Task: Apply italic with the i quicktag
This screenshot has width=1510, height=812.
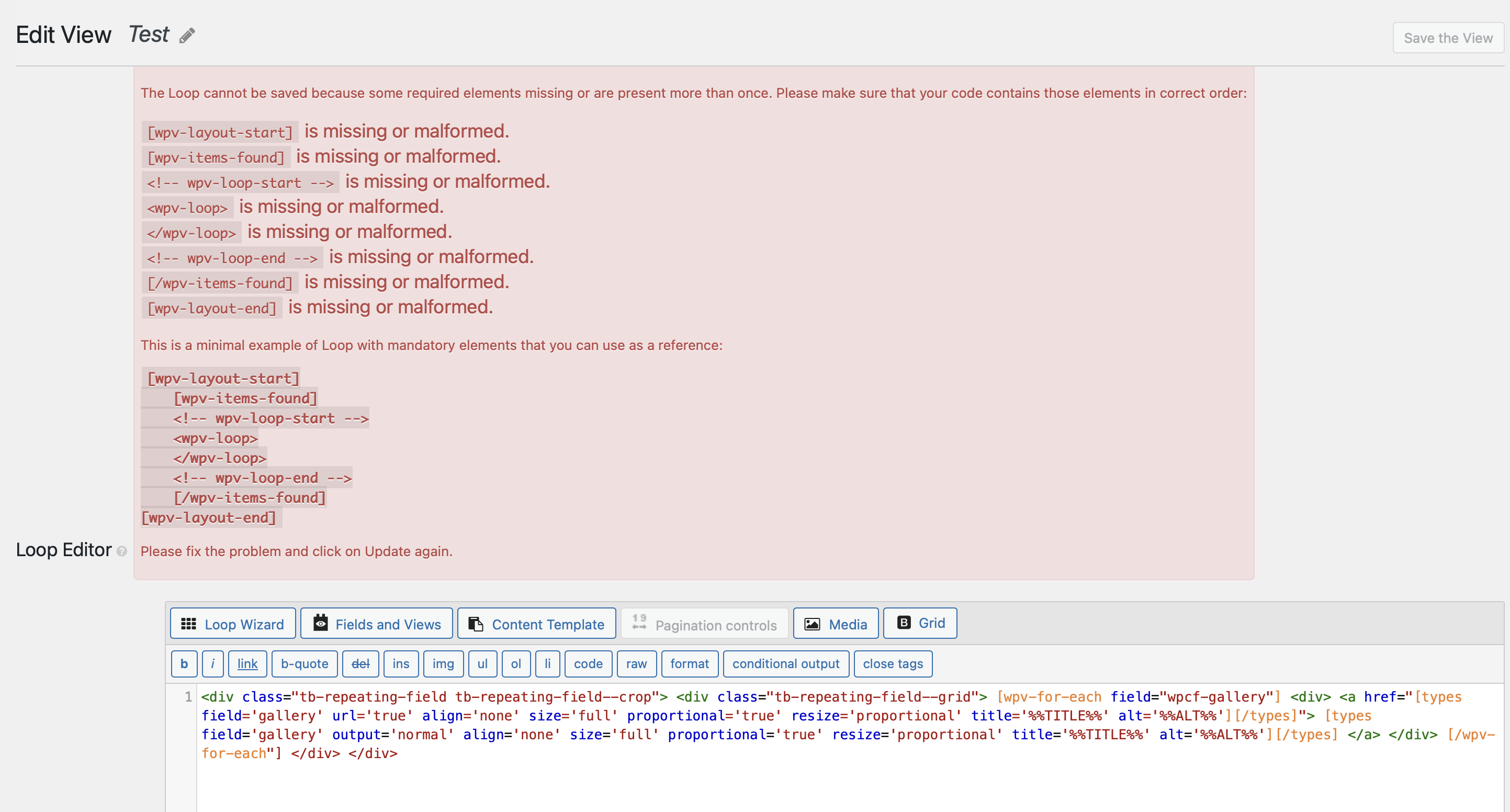Action: coord(212,663)
